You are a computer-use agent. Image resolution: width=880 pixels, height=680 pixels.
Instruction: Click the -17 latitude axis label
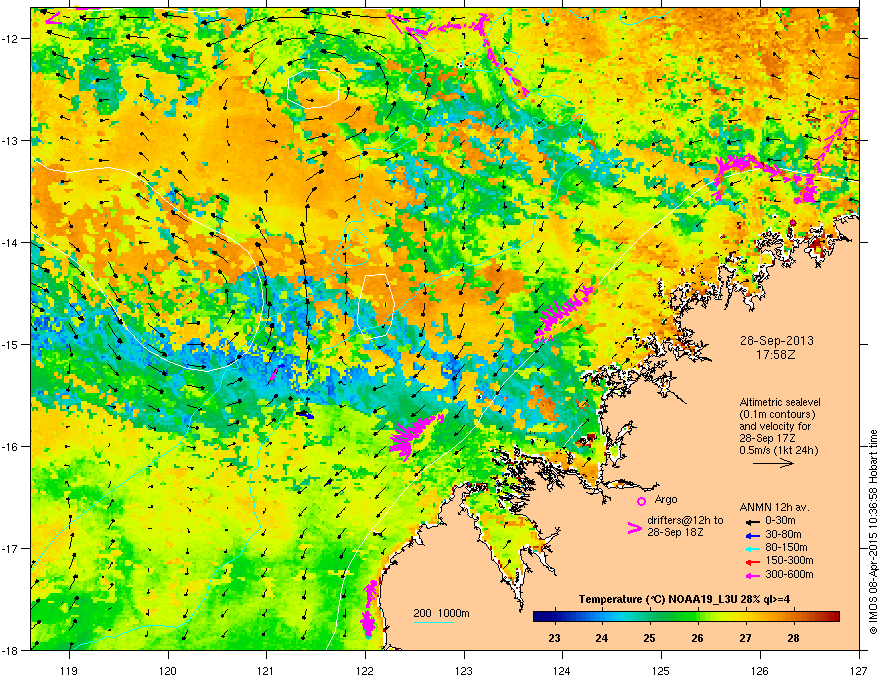click(x=11, y=549)
